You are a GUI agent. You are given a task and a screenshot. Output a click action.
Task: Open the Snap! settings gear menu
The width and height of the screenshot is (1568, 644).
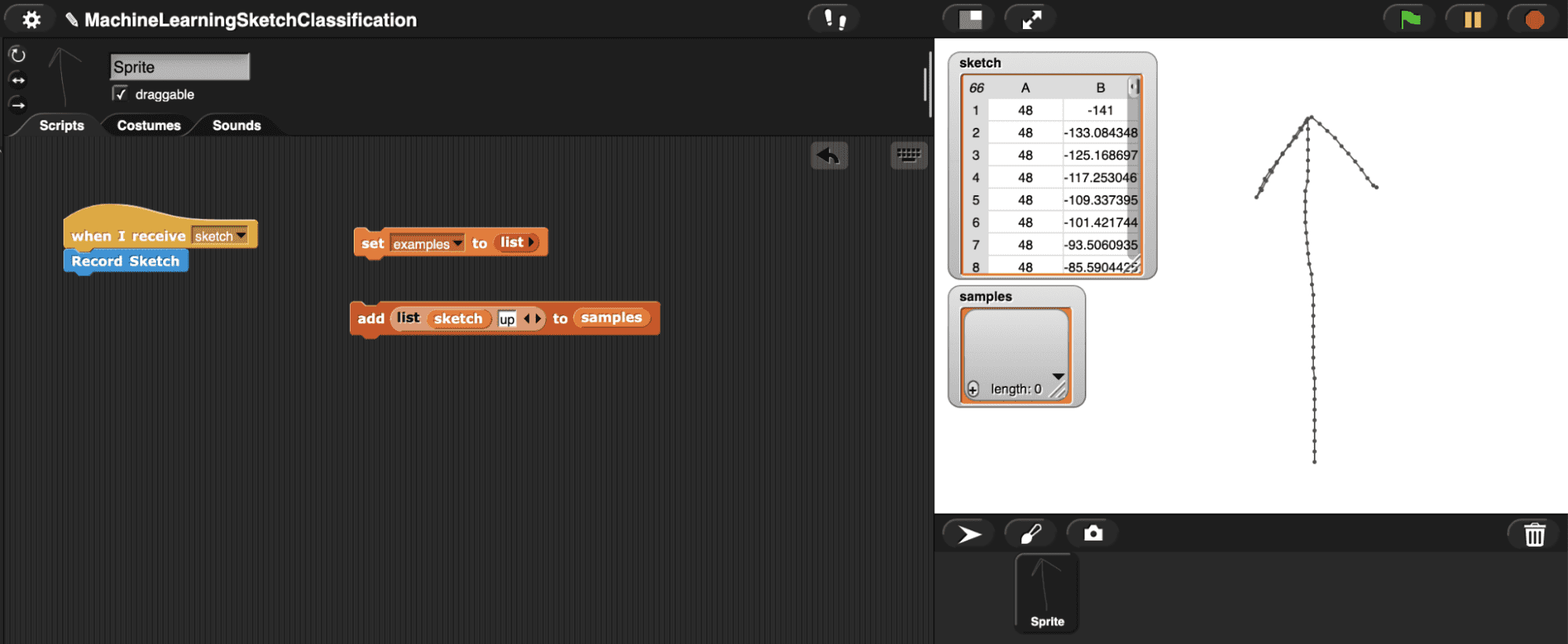[x=31, y=20]
